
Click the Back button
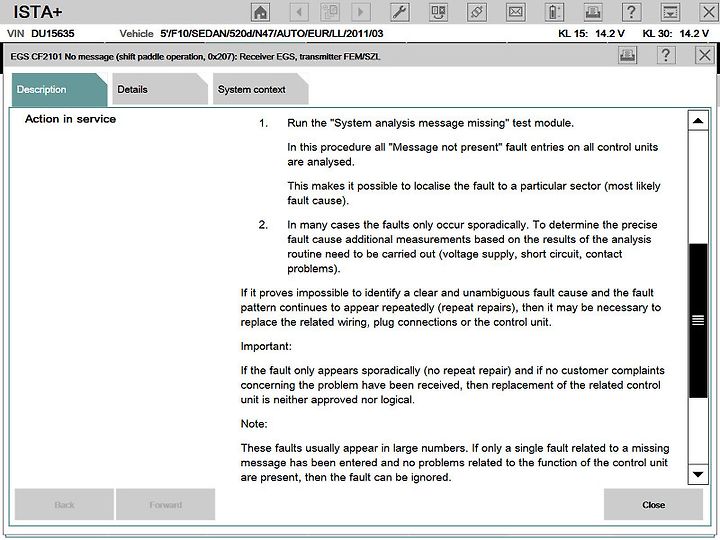pos(64,505)
